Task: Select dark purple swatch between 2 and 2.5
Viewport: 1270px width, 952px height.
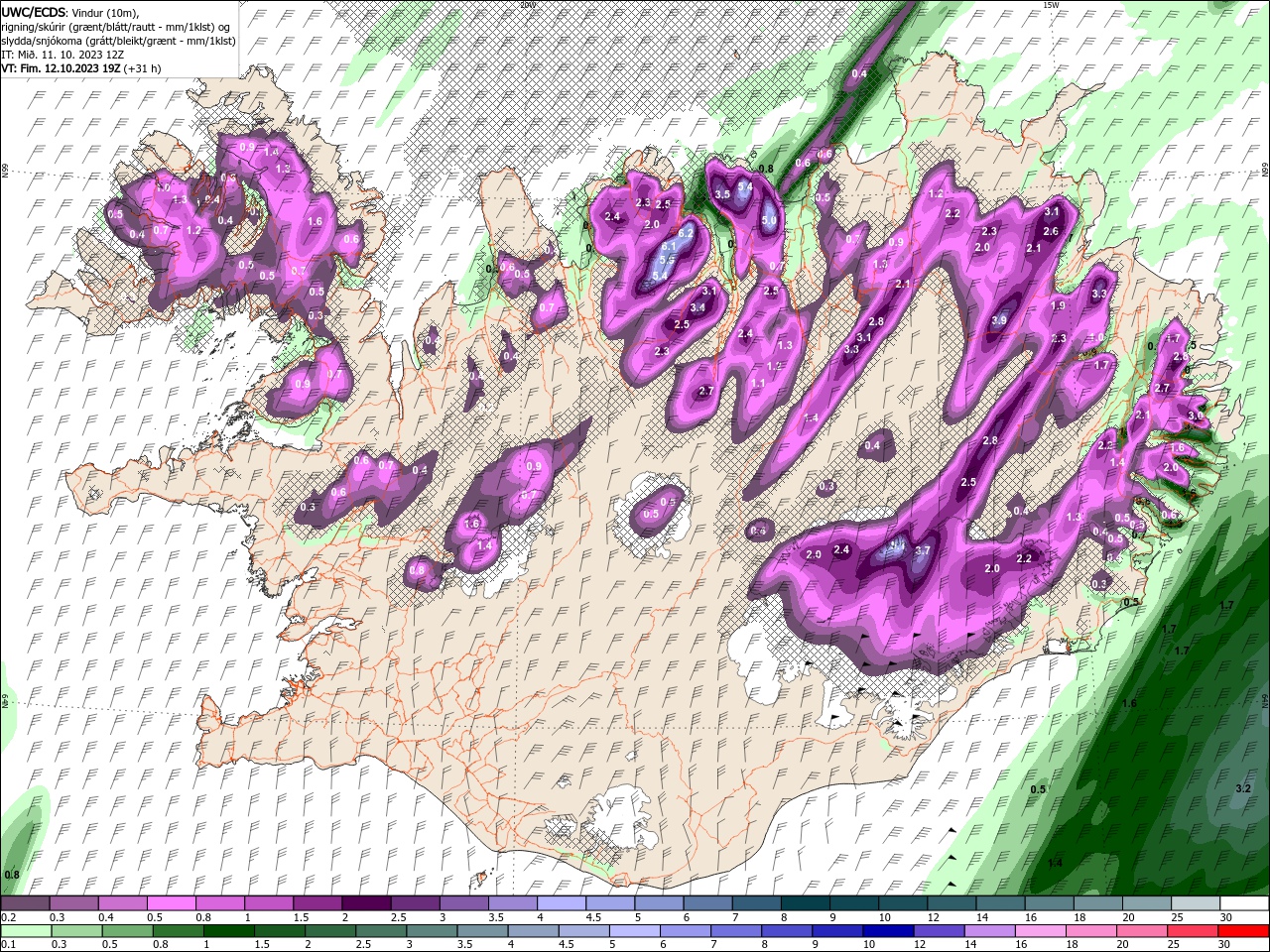Action: coord(365,902)
